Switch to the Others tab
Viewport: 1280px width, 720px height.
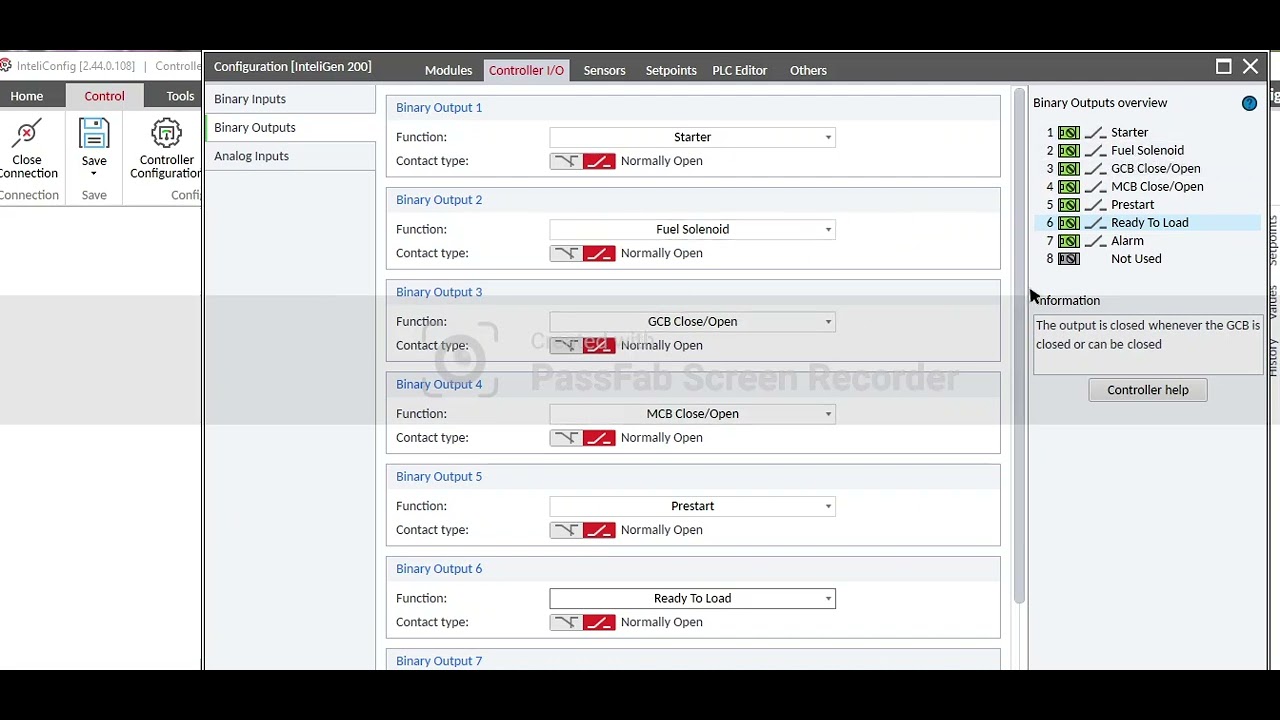coord(808,70)
